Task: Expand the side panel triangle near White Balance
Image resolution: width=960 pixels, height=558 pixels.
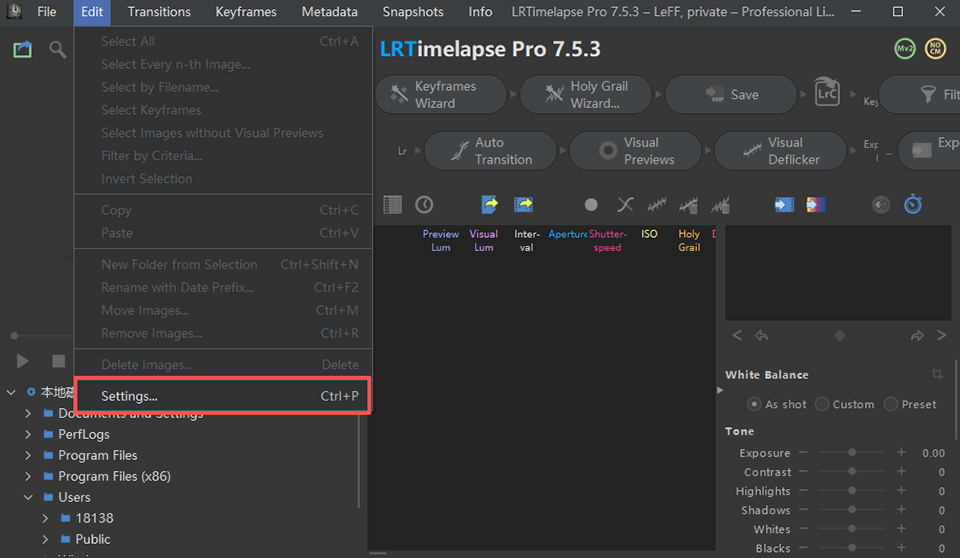Action: point(720,390)
